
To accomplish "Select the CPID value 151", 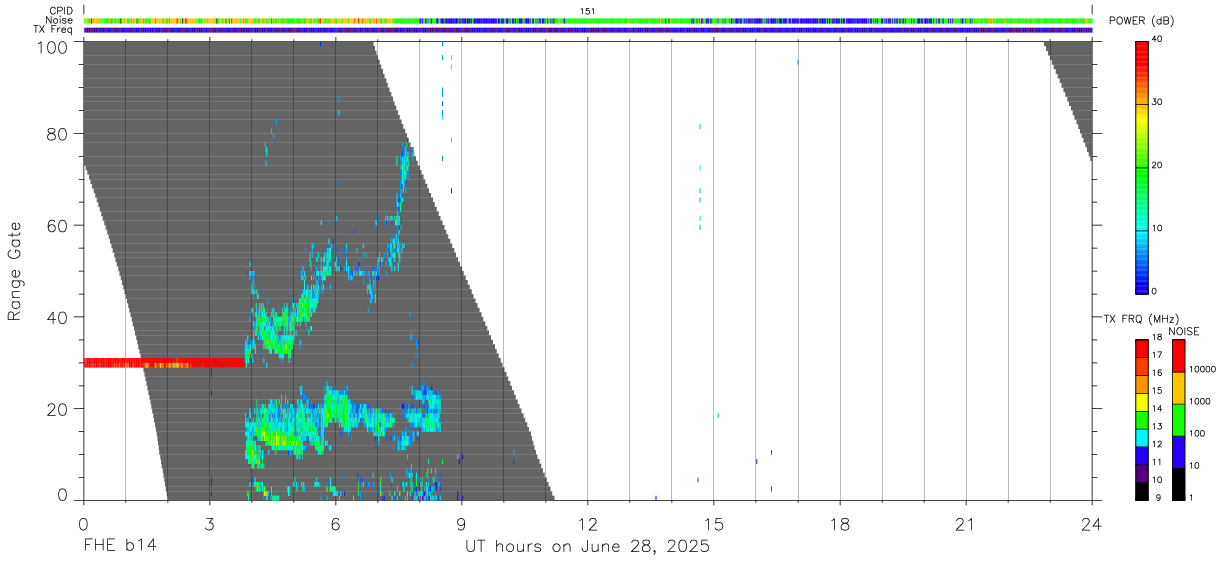I will tap(588, 11).
